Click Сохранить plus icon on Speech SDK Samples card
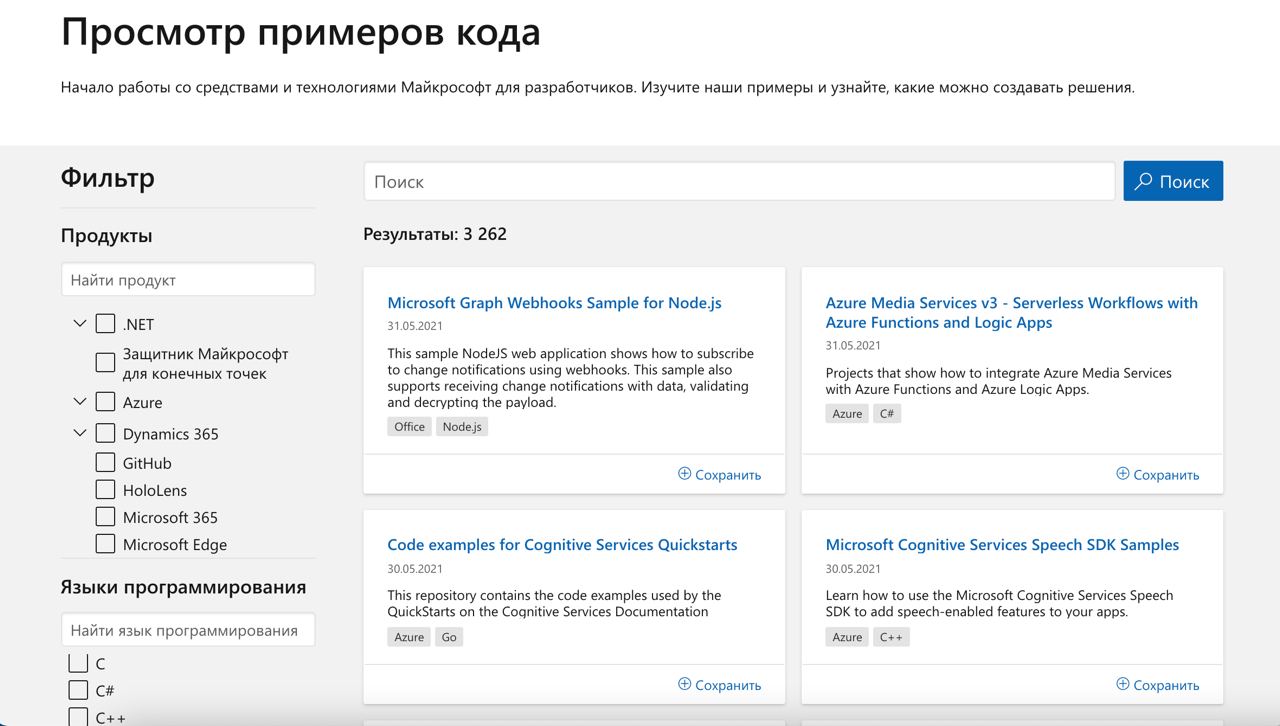Image resolution: width=1280 pixels, height=726 pixels. [x=1123, y=684]
